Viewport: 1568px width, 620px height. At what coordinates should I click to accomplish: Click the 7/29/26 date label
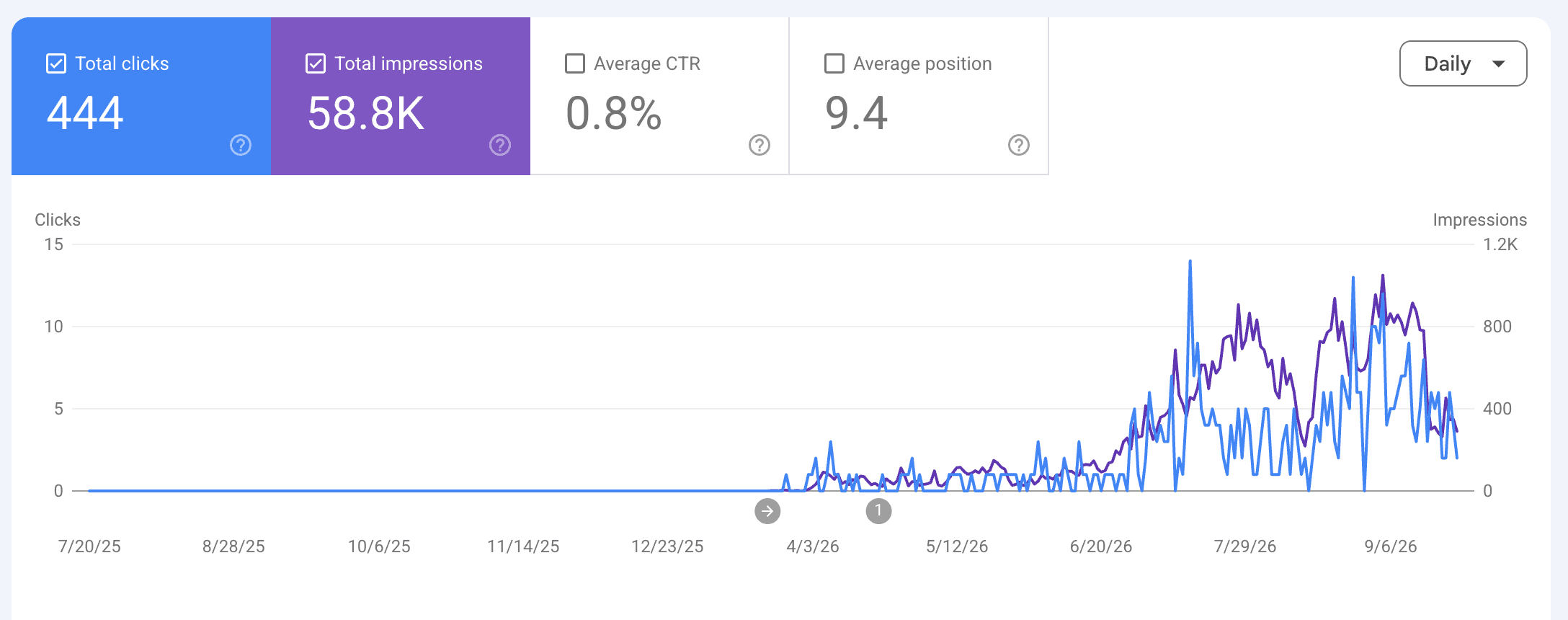[x=1245, y=546]
